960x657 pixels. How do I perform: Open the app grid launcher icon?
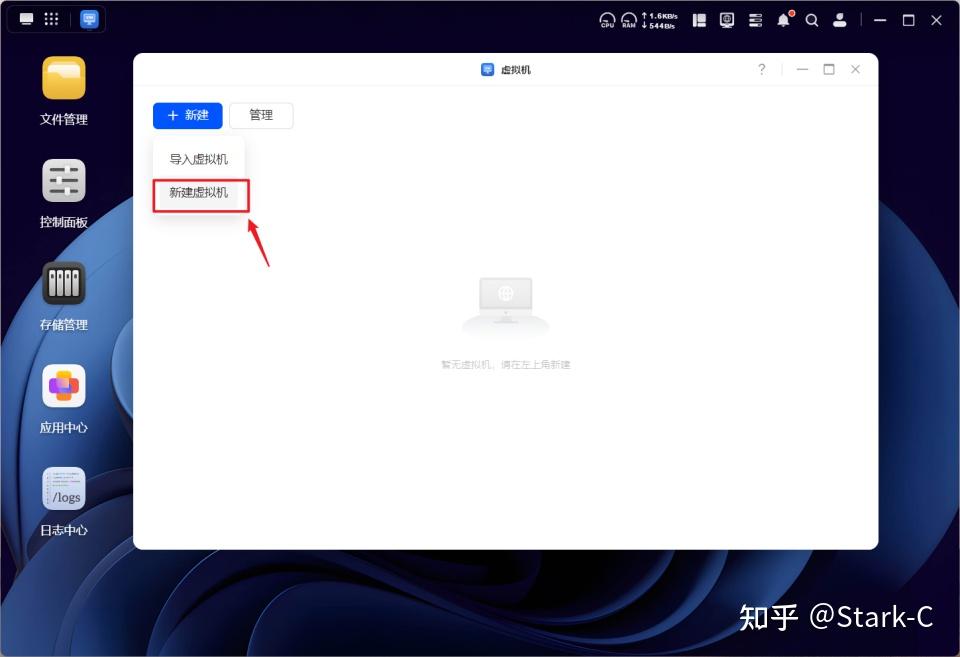tap(51, 19)
